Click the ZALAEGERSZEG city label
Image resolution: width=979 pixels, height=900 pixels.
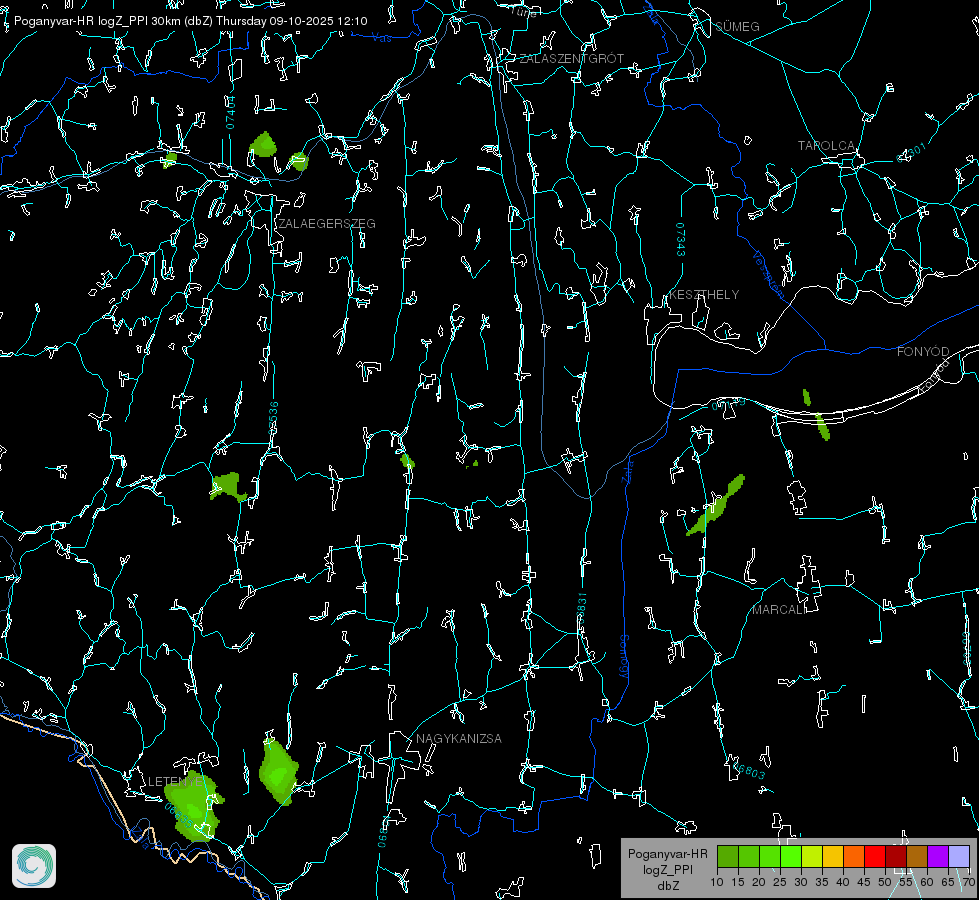click(327, 224)
